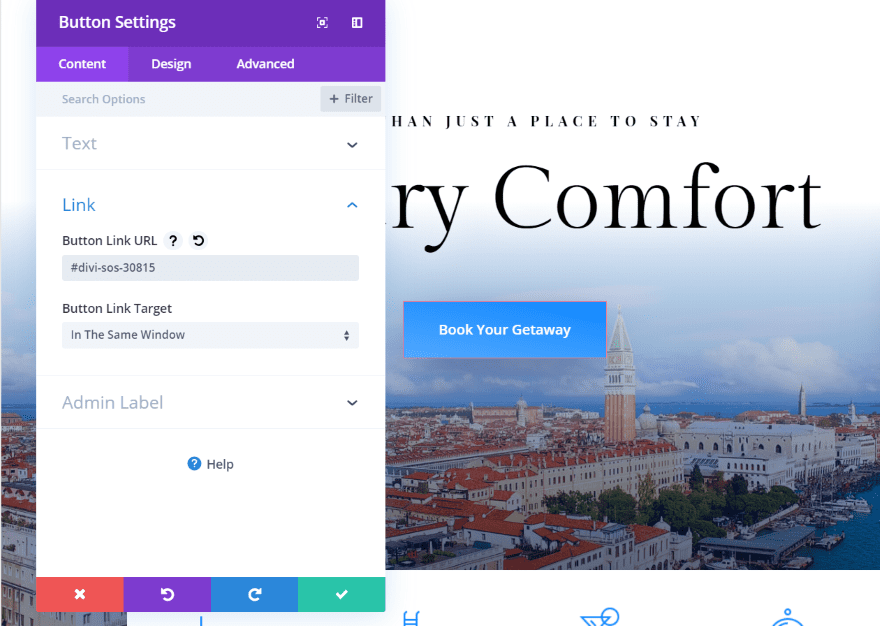Click the blue Help question icon

click(x=194, y=464)
